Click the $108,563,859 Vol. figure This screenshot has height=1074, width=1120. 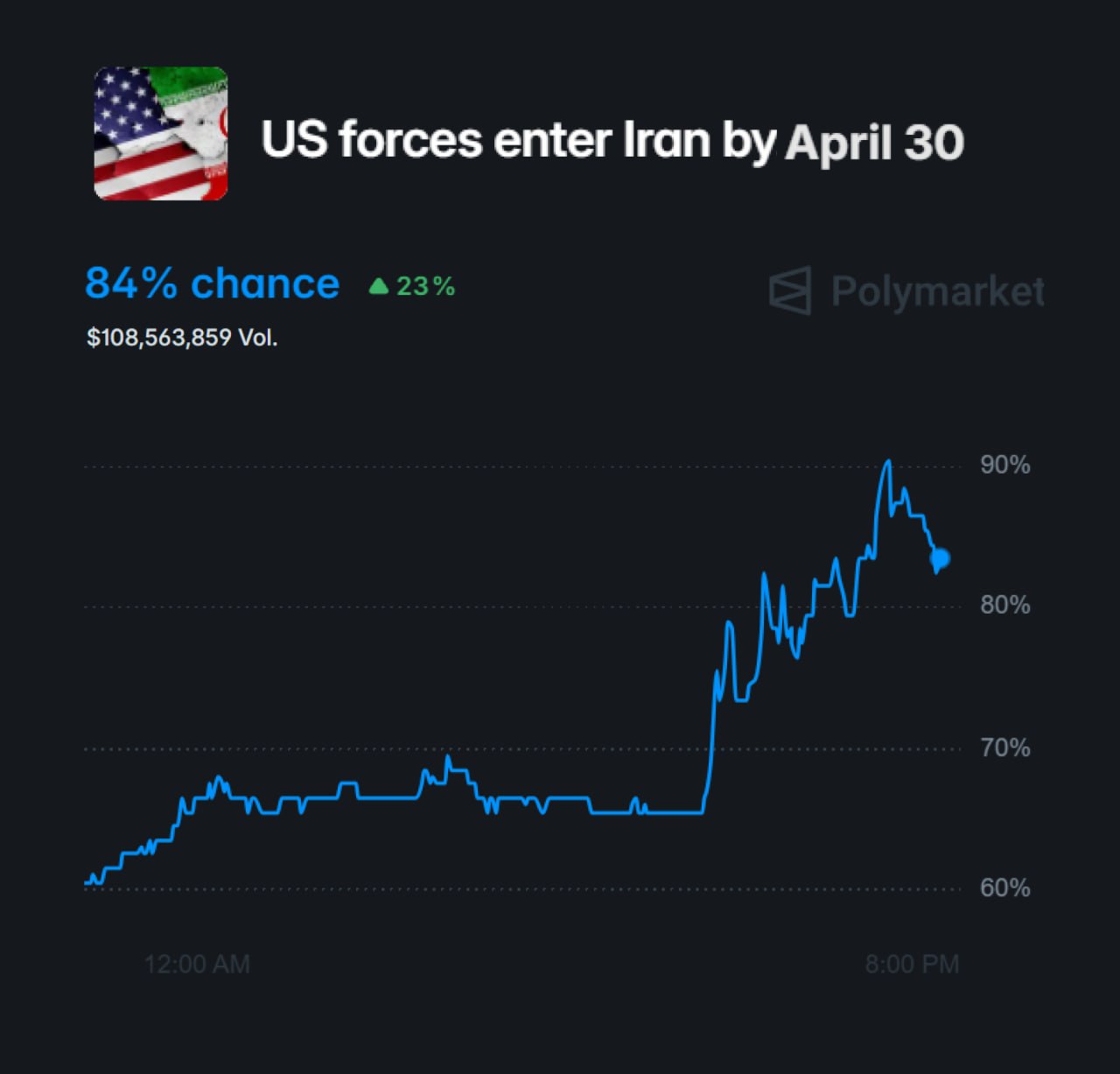coord(182,338)
